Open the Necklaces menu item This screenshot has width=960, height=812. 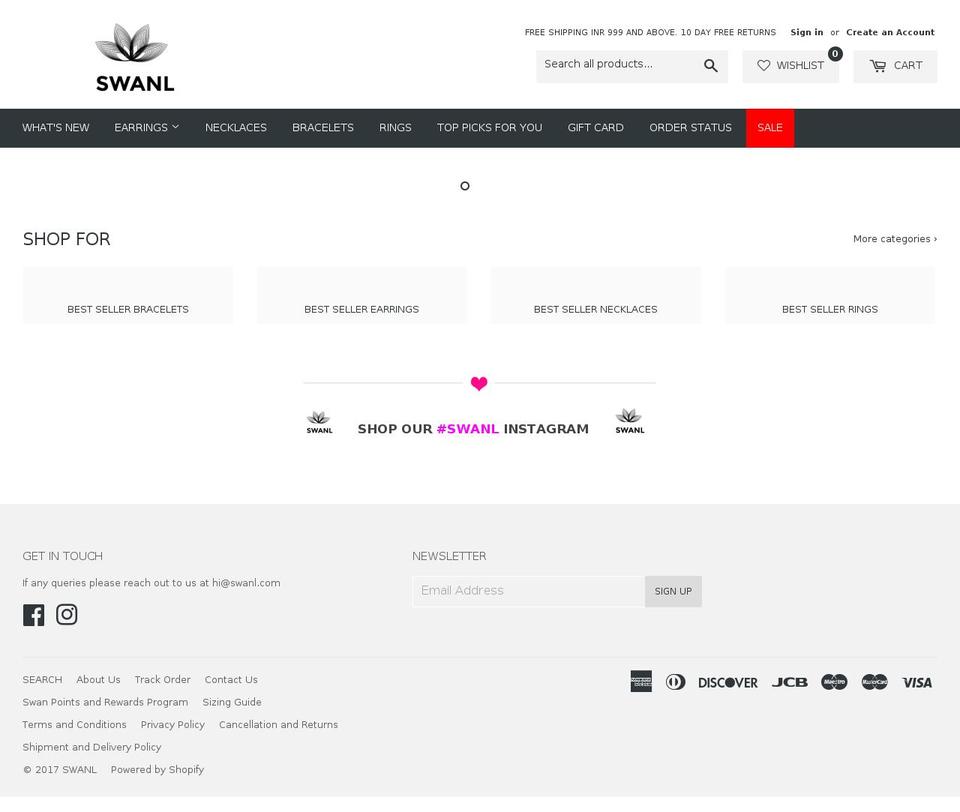[236, 127]
